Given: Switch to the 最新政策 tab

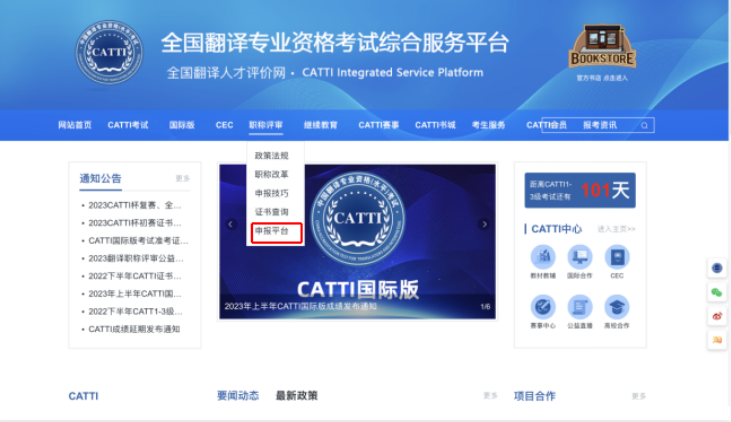Looking at the screenshot, I should click(296, 396).
